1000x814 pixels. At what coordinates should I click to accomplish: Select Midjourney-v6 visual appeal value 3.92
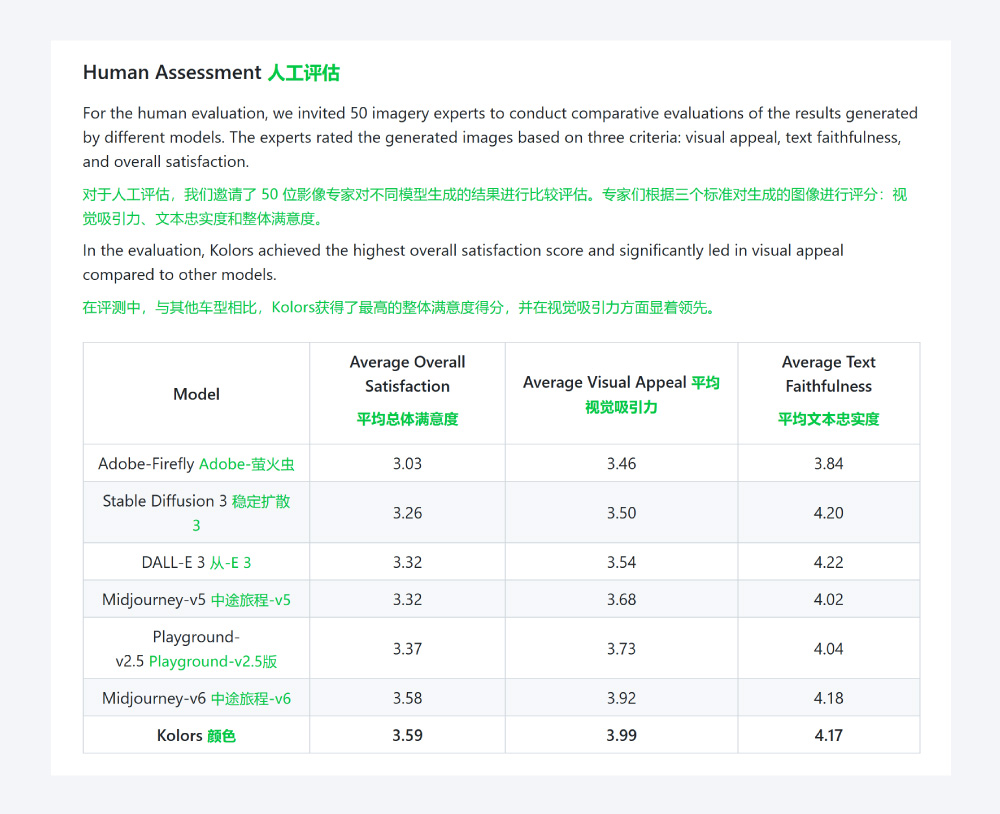(621, 698)
